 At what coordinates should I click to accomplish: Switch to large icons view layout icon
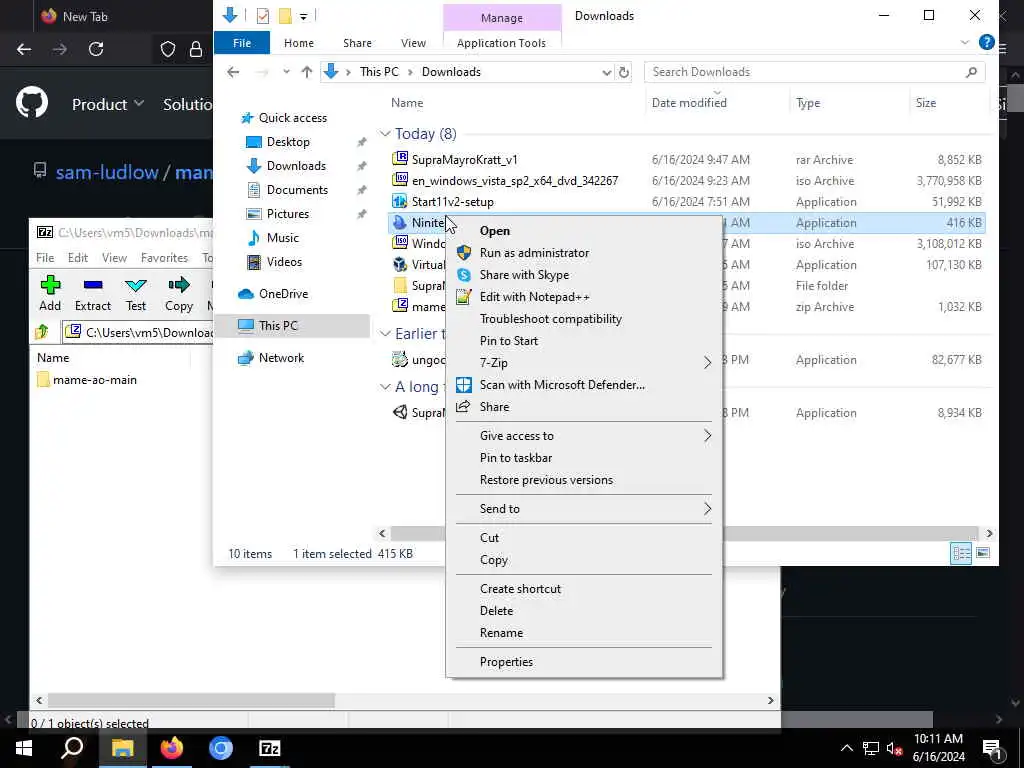click(983, 554)
